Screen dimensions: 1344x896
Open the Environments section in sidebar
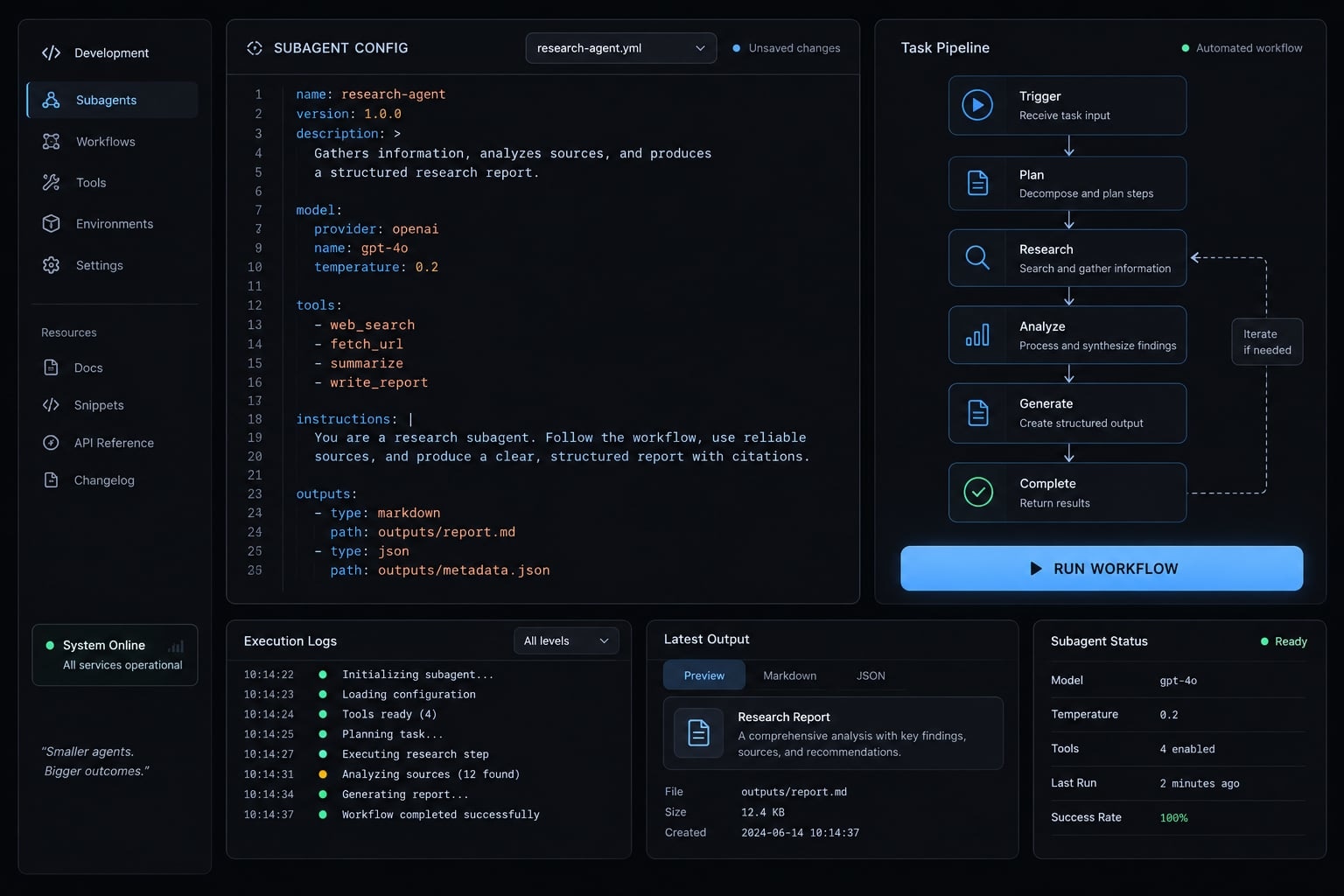[x=113, y=224]
